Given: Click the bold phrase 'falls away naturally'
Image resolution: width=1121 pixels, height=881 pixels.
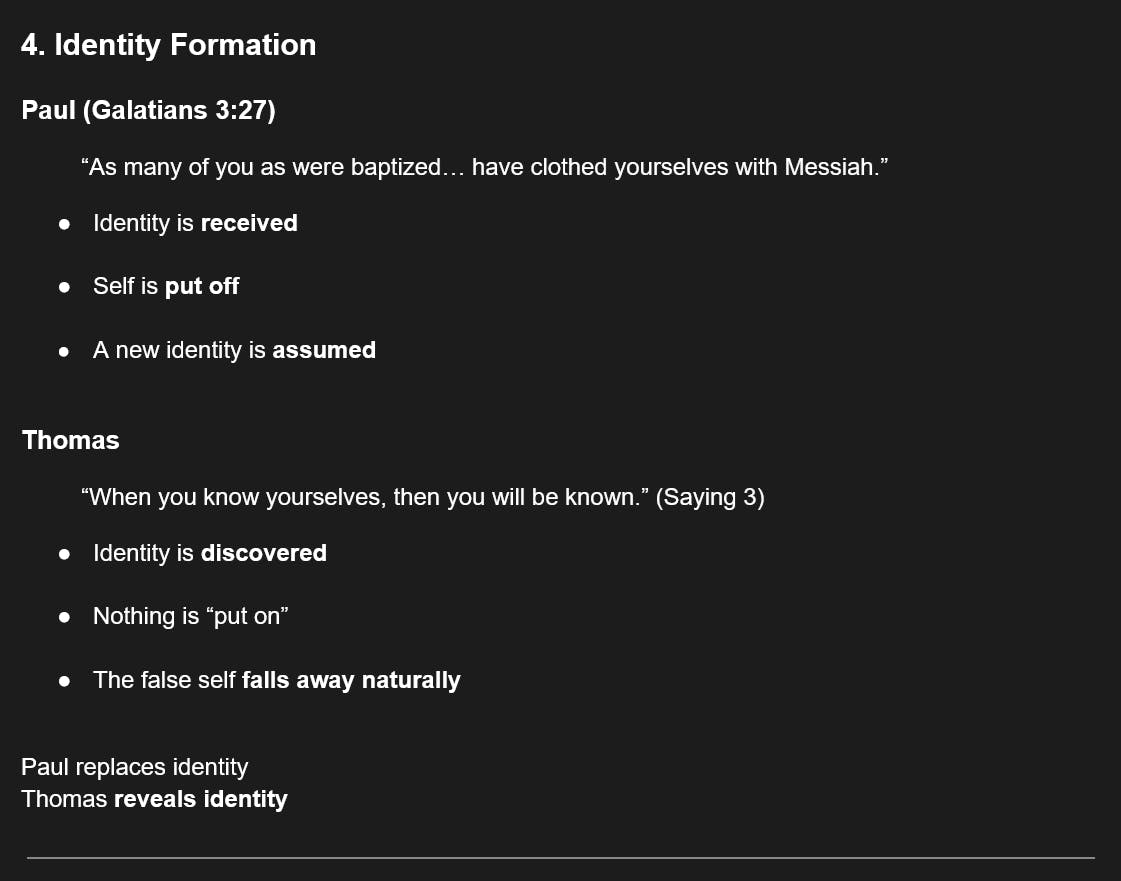Looking at the screenshot, I should coord(352,680).
